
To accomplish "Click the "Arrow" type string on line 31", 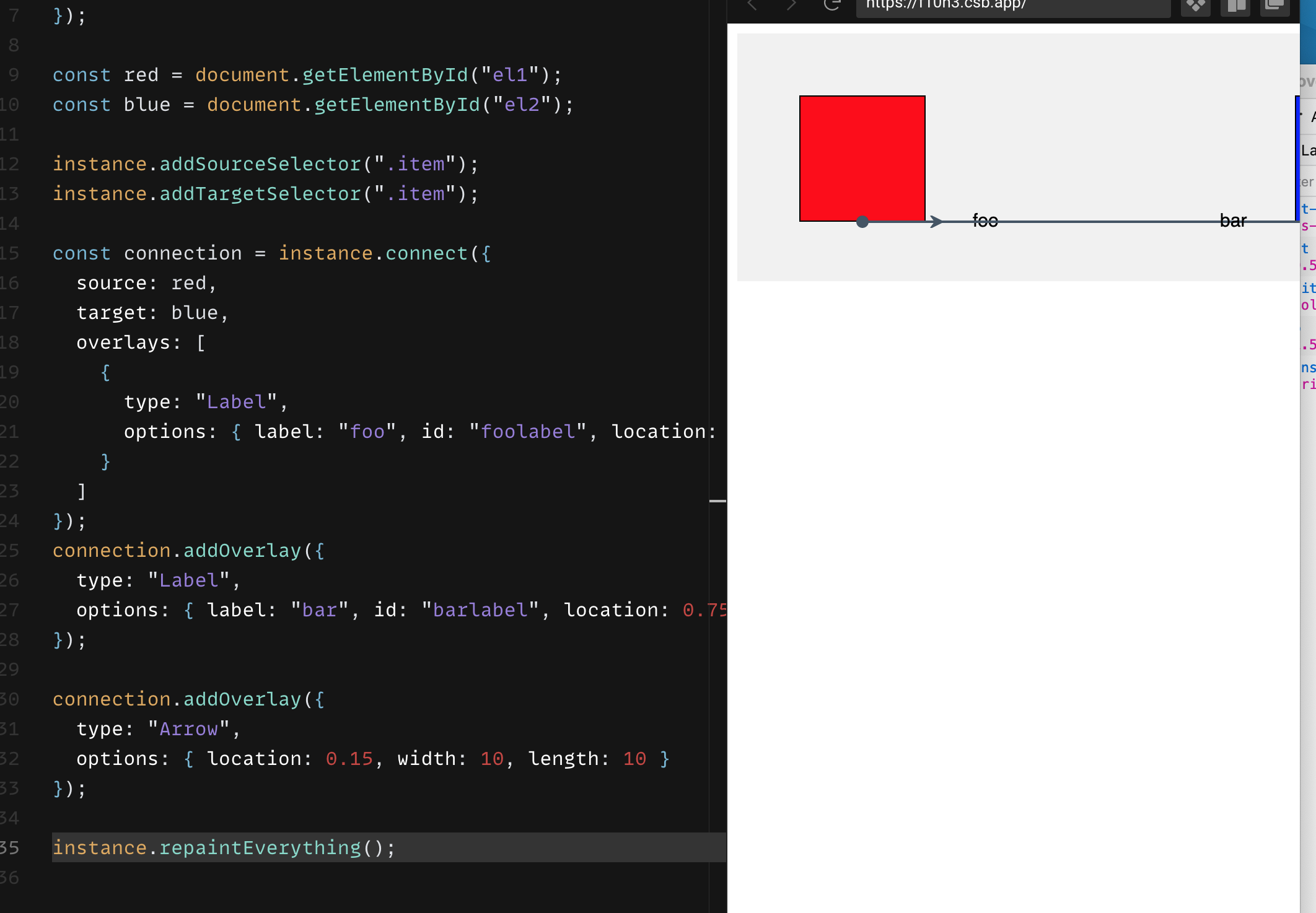I will point(190,729).
